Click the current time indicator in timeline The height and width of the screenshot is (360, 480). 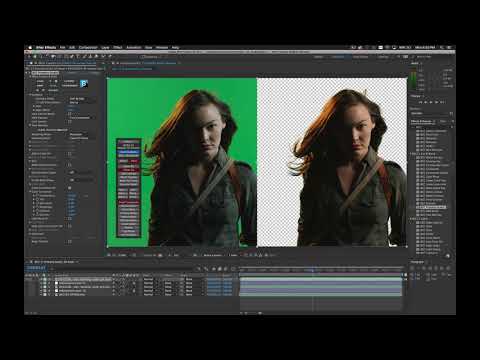pos(312,270)
